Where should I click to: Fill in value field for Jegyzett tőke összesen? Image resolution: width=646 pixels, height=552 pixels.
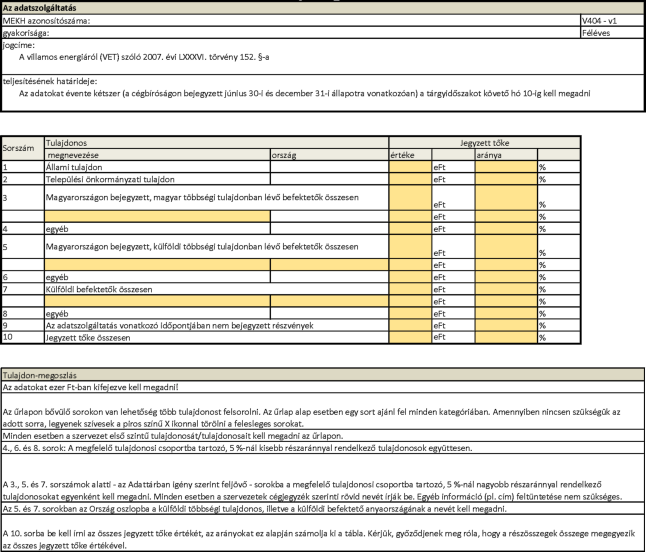coord(410,337)
